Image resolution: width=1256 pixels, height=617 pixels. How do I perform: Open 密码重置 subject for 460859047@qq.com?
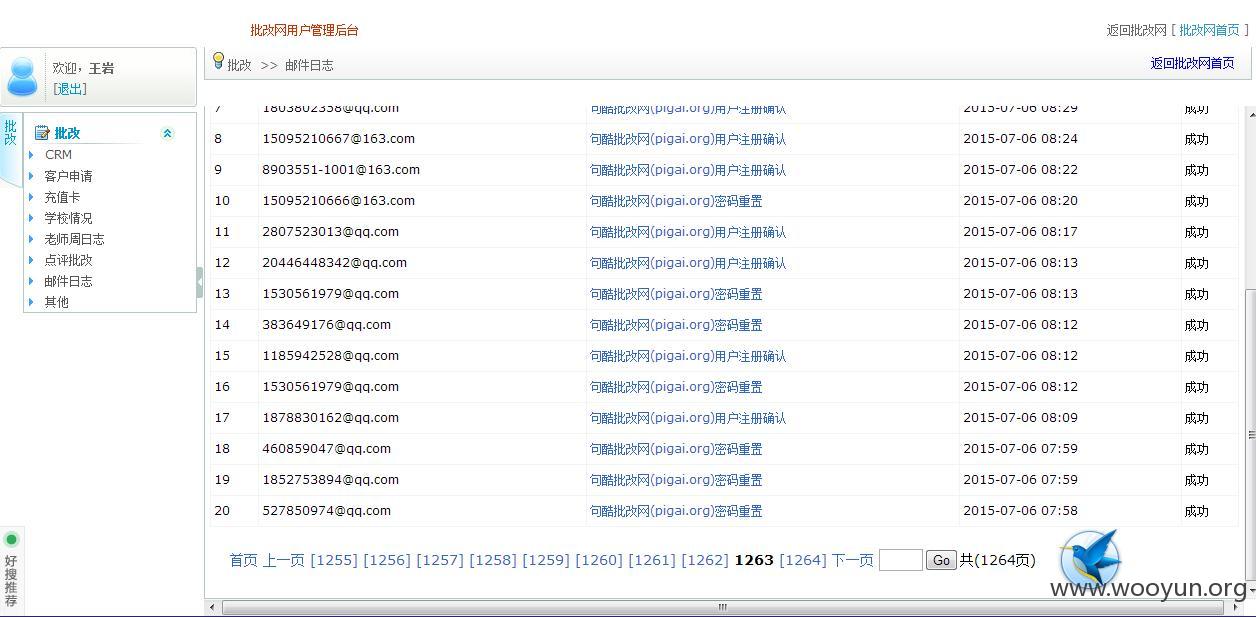point(676,449)
